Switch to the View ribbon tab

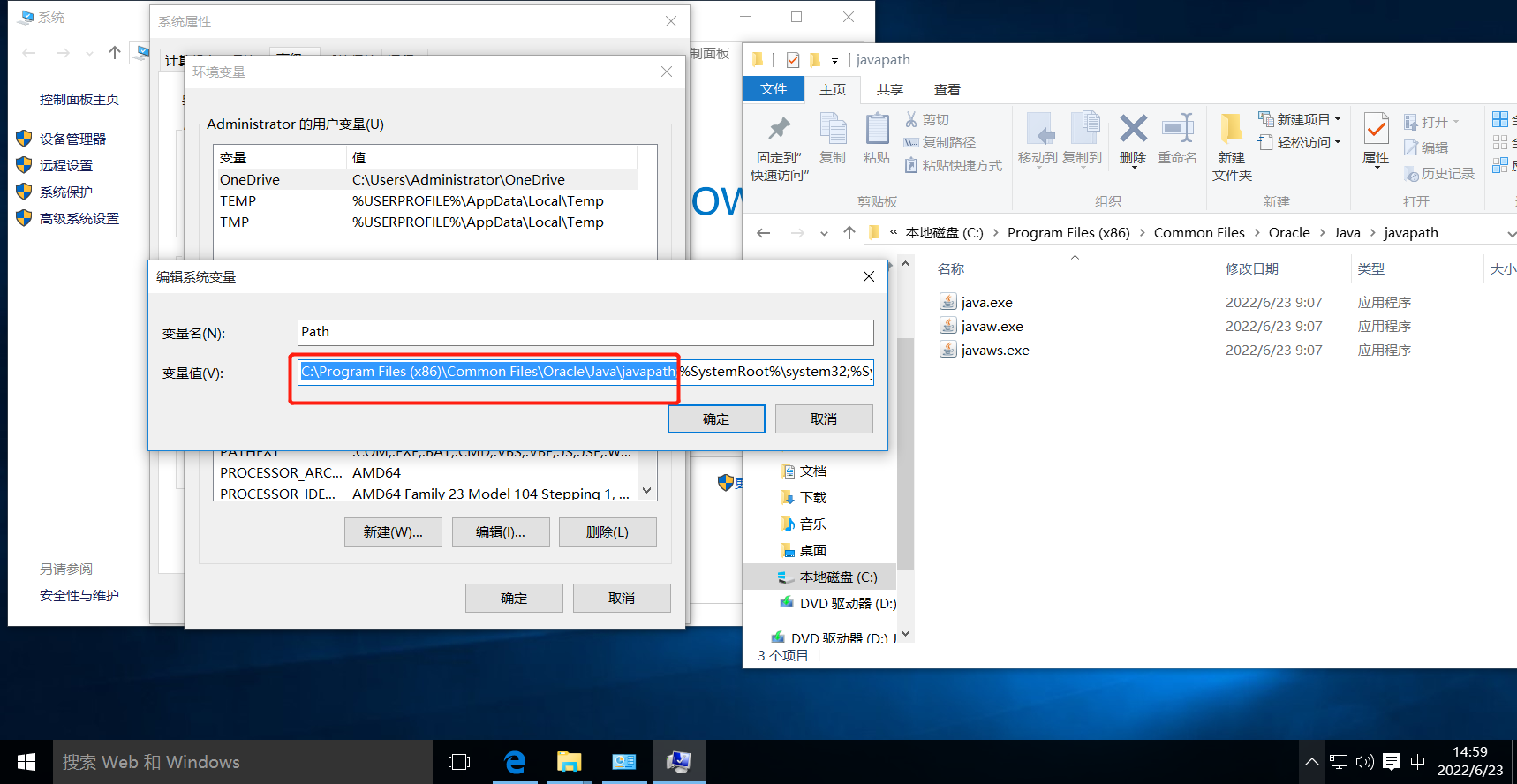[x=947, y=90]
